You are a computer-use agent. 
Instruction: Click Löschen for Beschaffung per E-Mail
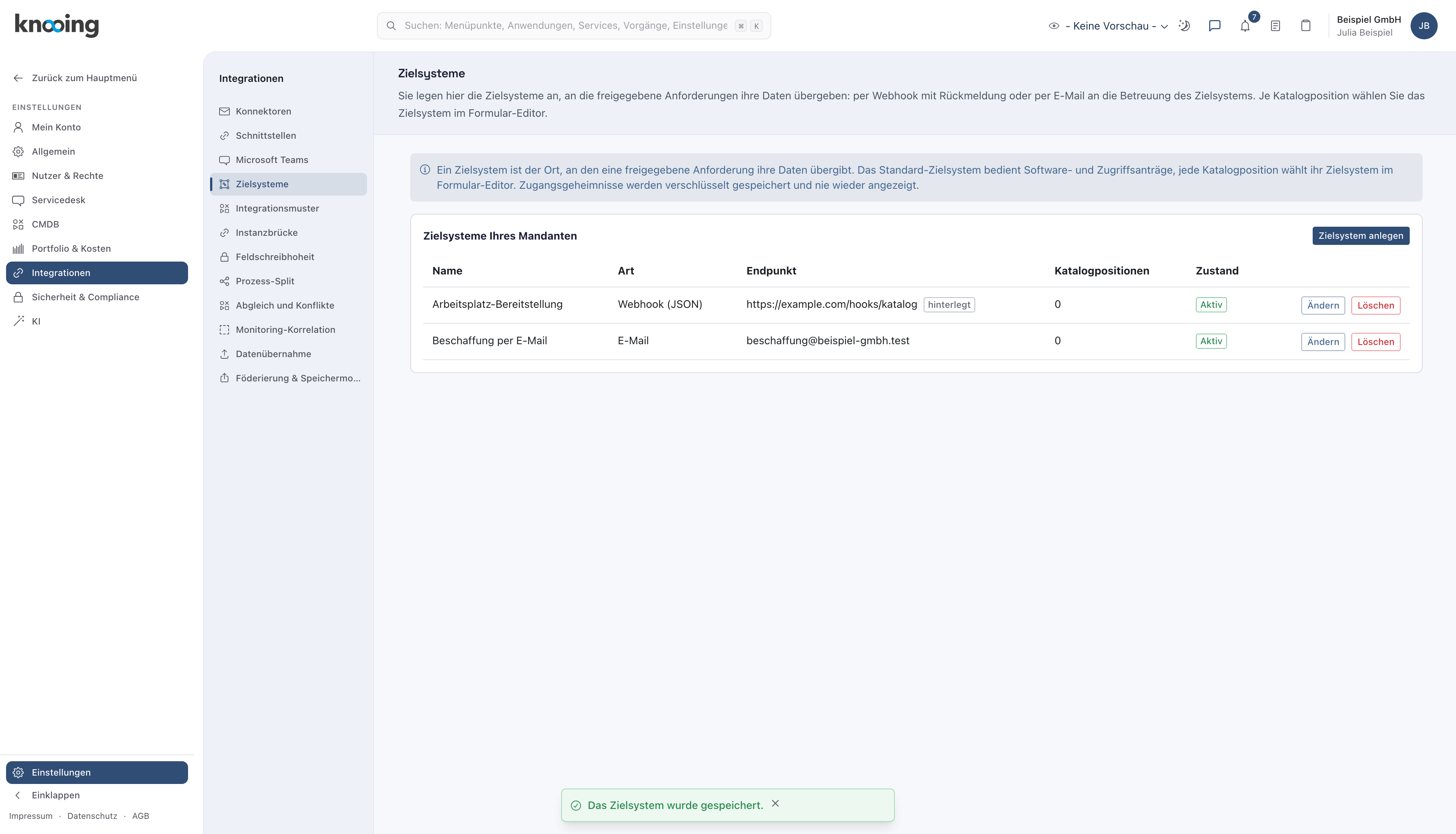[x=1375, y=342]
